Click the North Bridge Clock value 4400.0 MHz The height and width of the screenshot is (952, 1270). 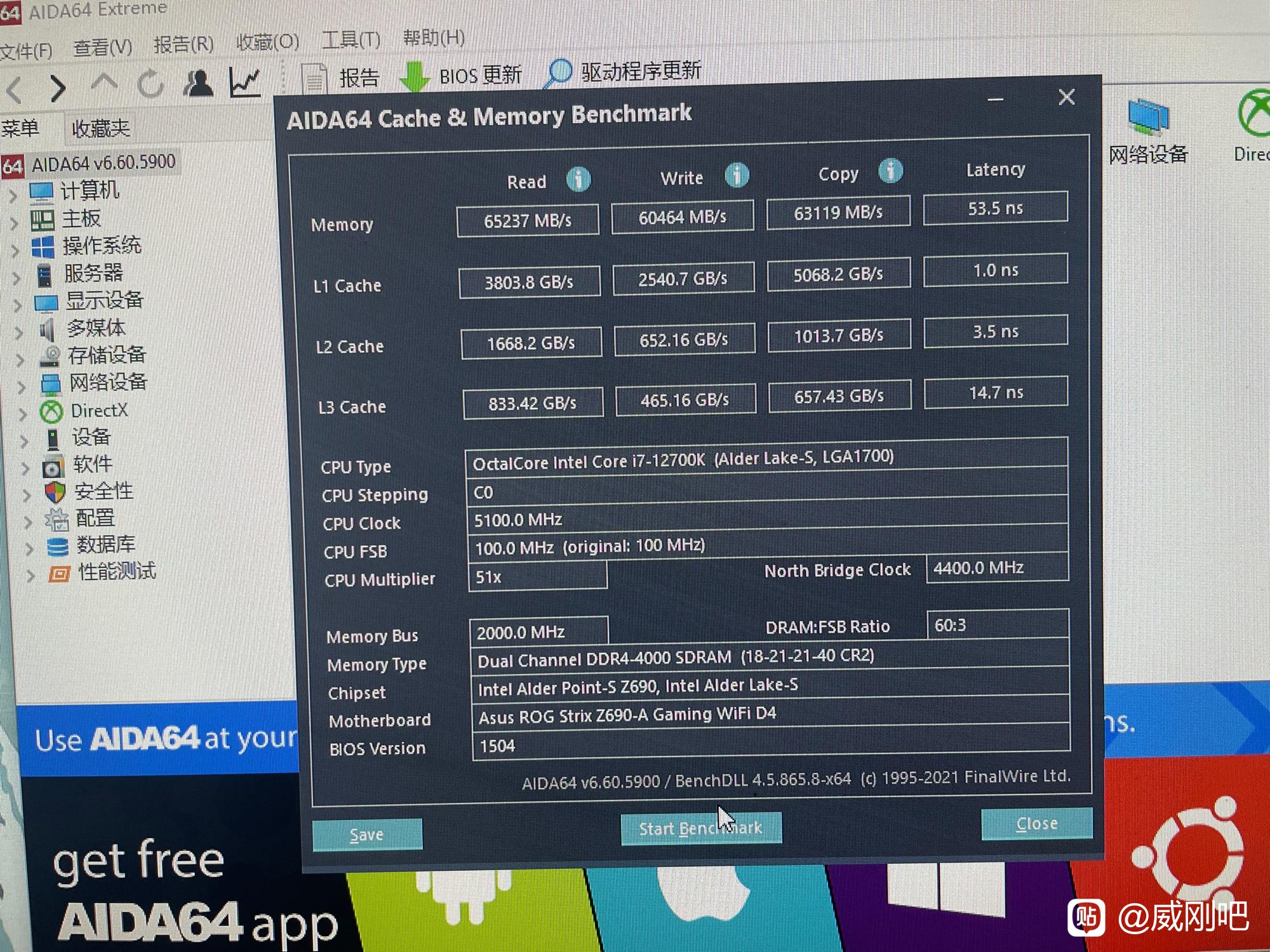coord(998,567)
